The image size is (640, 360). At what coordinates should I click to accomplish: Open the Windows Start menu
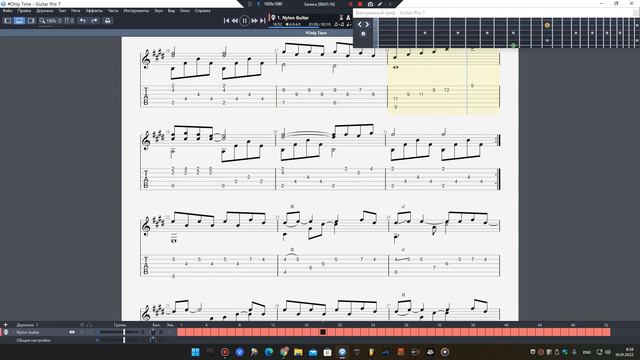pyautogui.click(x=196, y=352)
